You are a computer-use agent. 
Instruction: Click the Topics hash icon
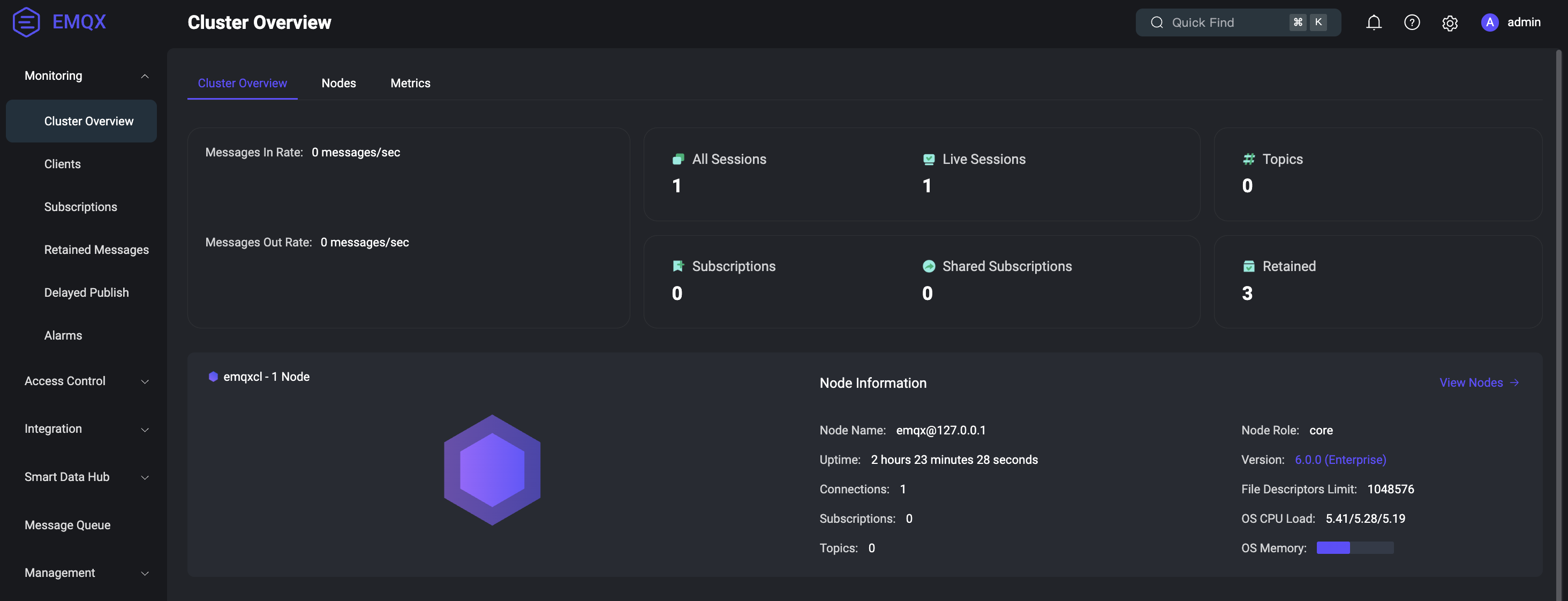pos(1248,159)
